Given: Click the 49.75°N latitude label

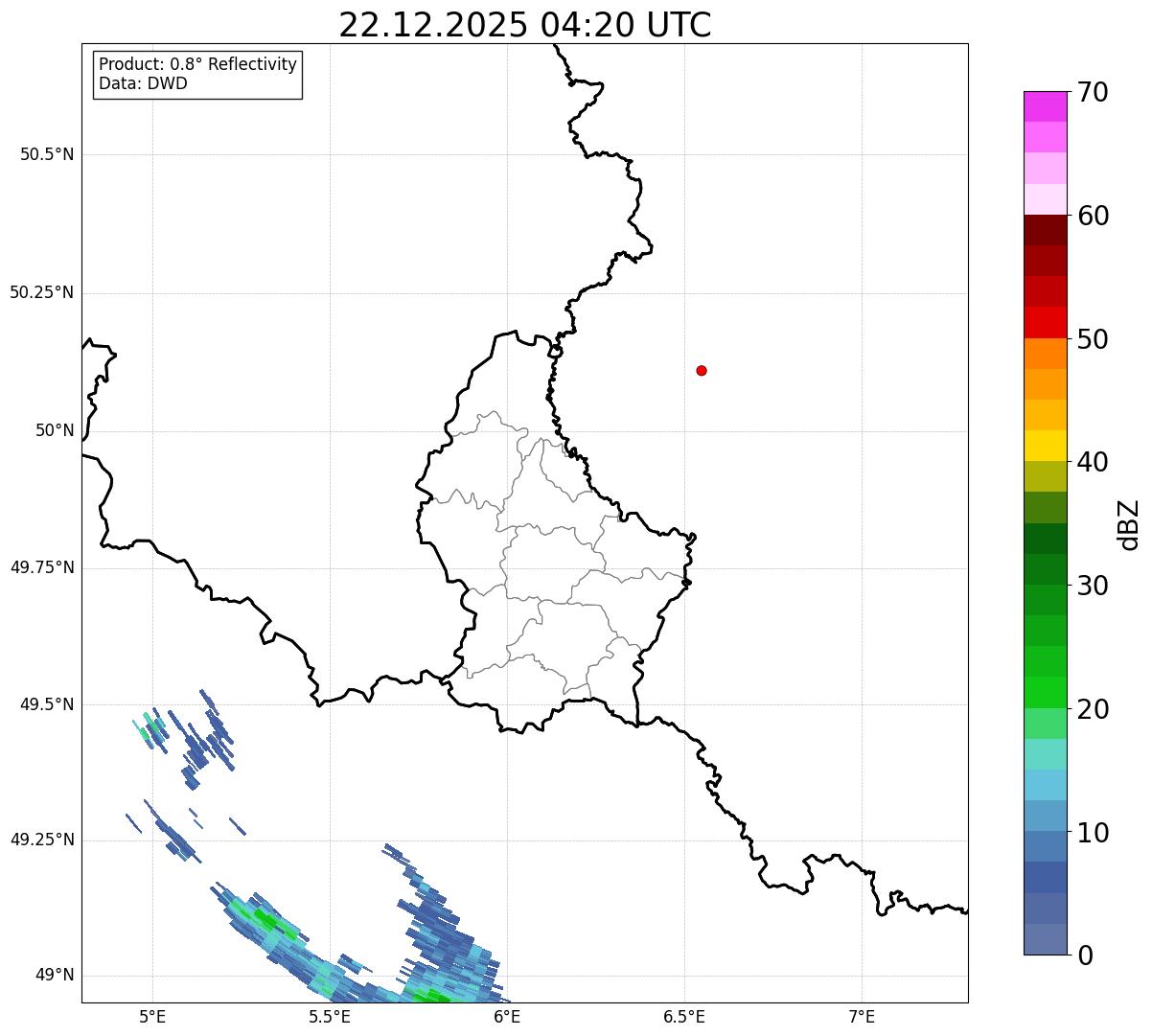Looking at the screenshot, I should point(42,567).
